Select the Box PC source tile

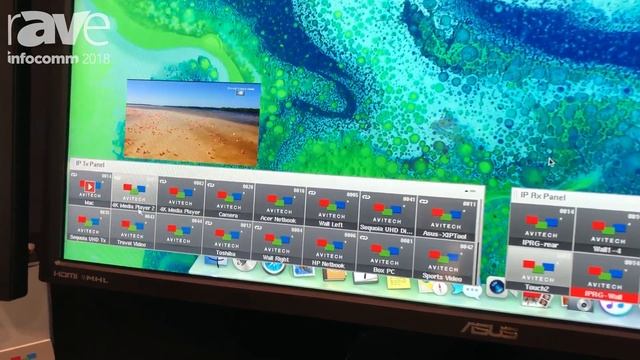384,254
